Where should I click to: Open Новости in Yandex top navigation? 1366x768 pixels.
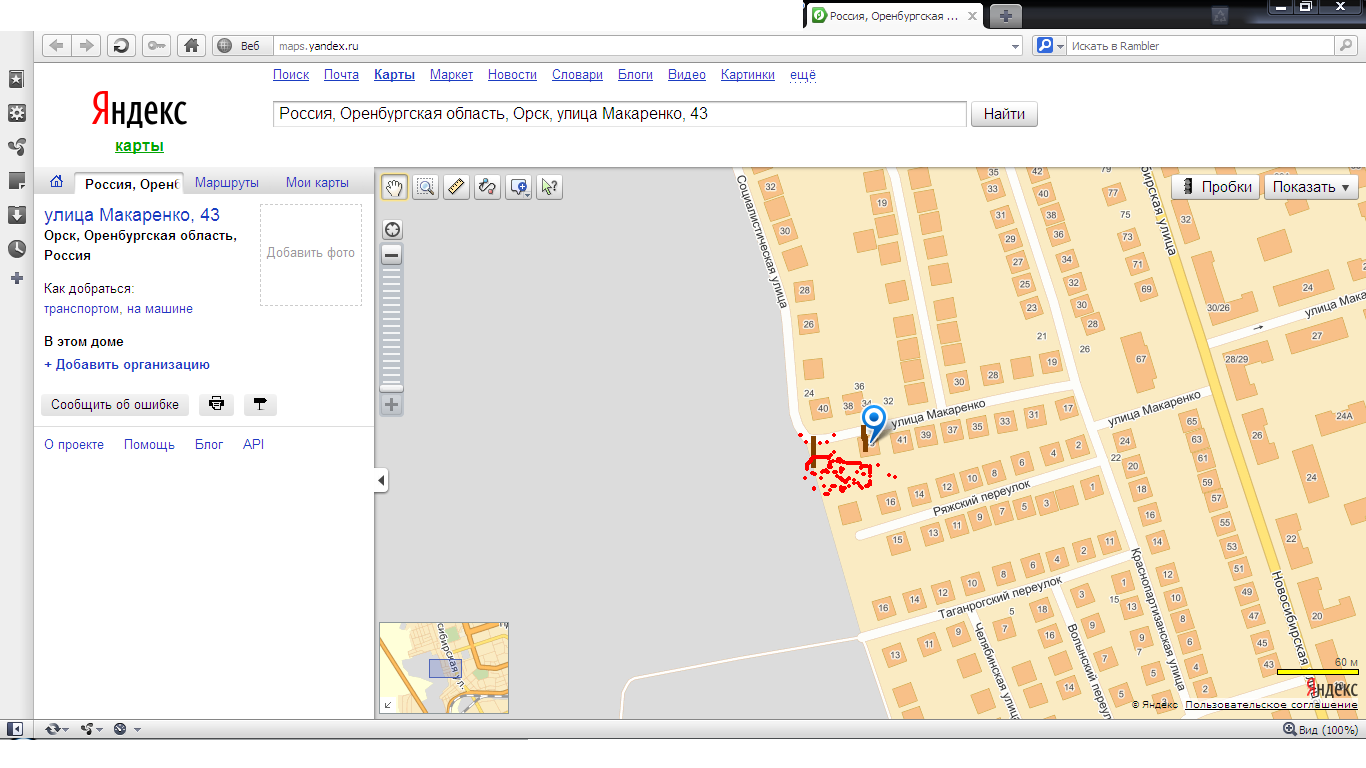[x=512, y=75]
